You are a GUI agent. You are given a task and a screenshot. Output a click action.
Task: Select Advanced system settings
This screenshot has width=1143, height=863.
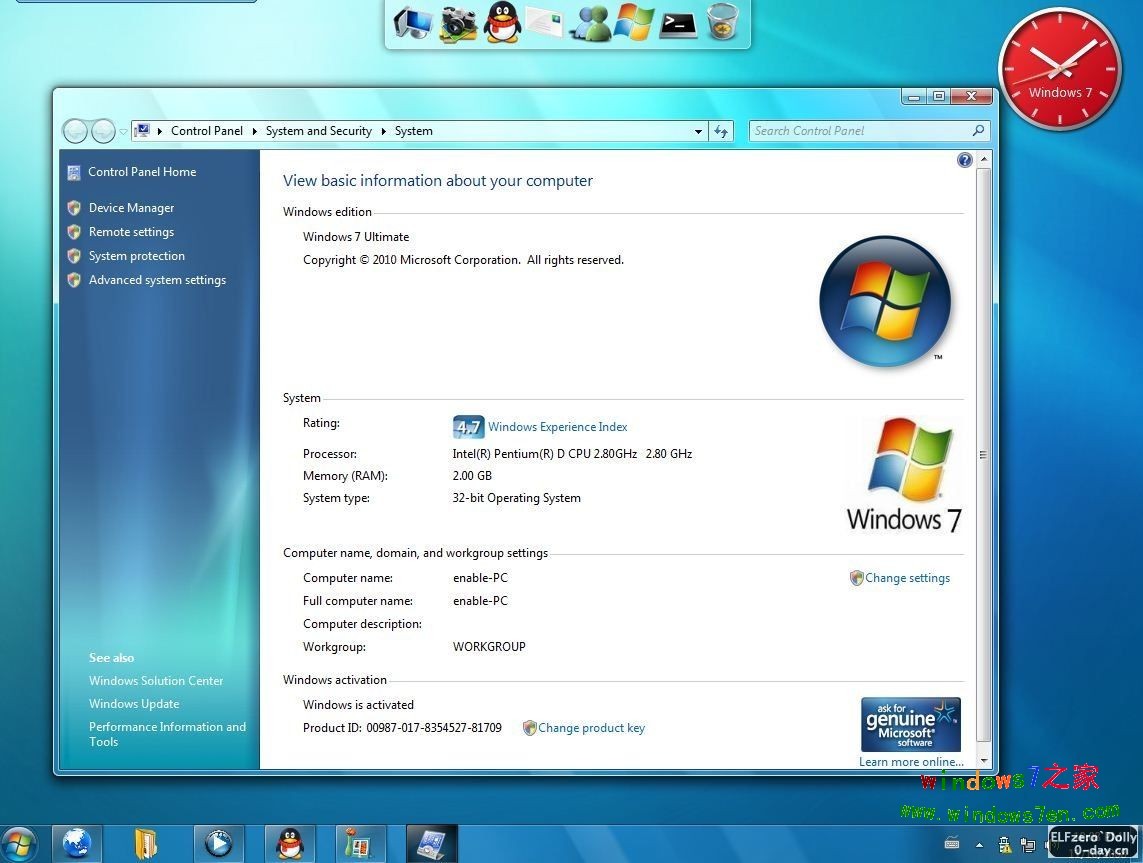tap(157, 279)
